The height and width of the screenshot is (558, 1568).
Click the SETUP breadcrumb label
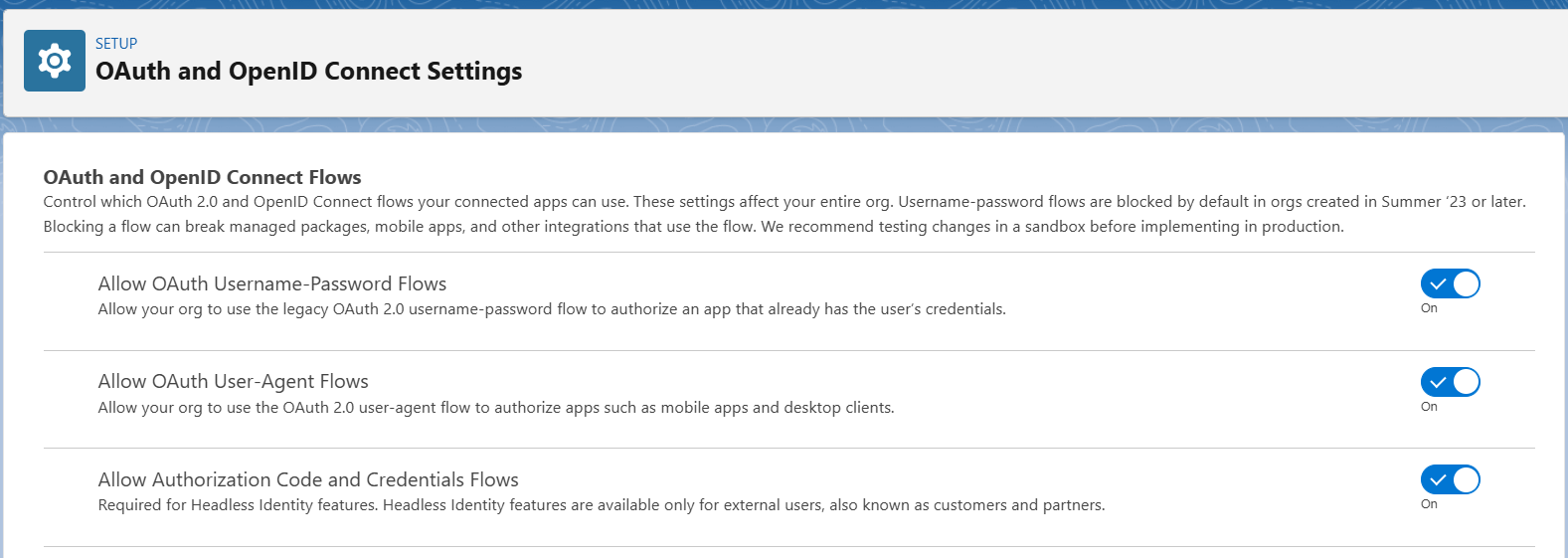pyautogui.click(x=116, y=44)
